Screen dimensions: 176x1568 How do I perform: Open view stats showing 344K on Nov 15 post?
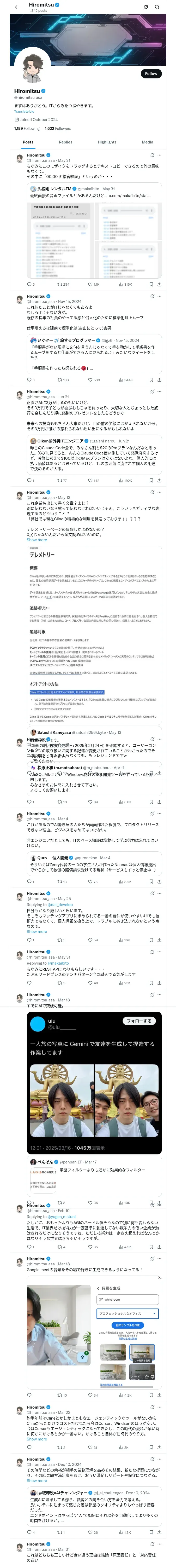[126, 380]
